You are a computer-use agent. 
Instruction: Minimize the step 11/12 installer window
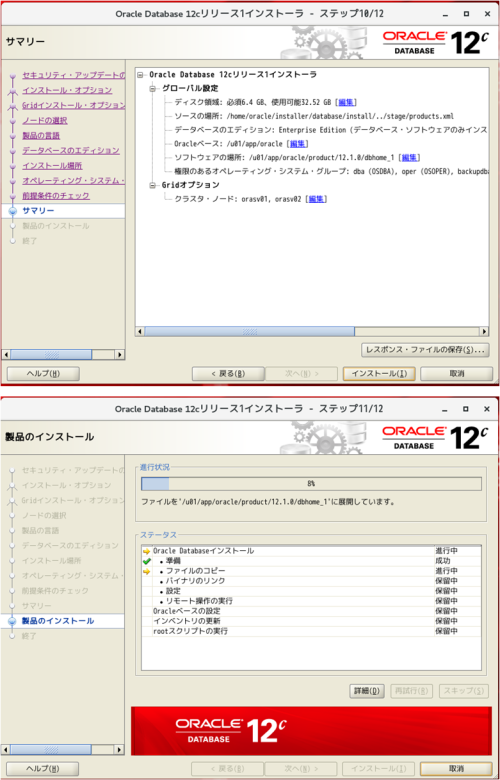(444, 409)
